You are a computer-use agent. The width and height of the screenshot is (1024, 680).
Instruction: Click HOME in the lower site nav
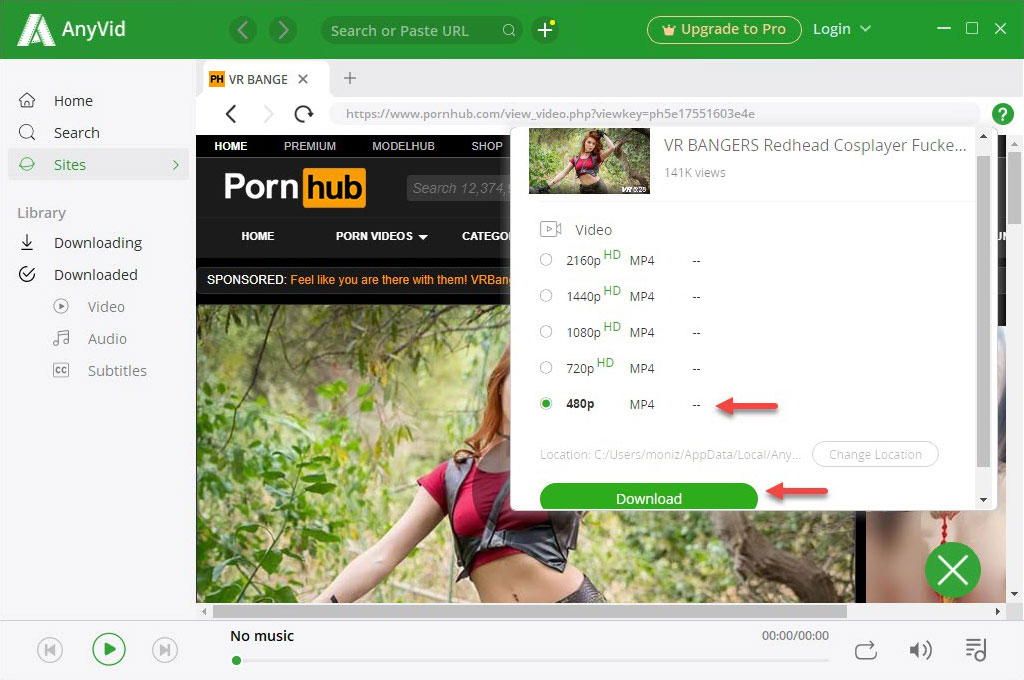coord(257,236)
